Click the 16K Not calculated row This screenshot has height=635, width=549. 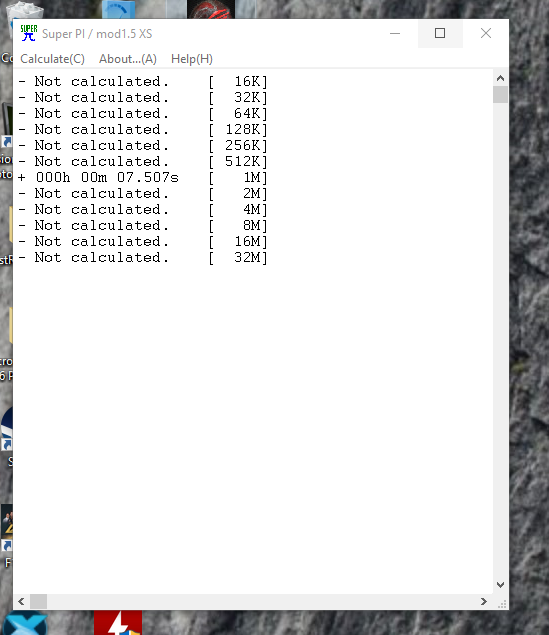point(143,81)
